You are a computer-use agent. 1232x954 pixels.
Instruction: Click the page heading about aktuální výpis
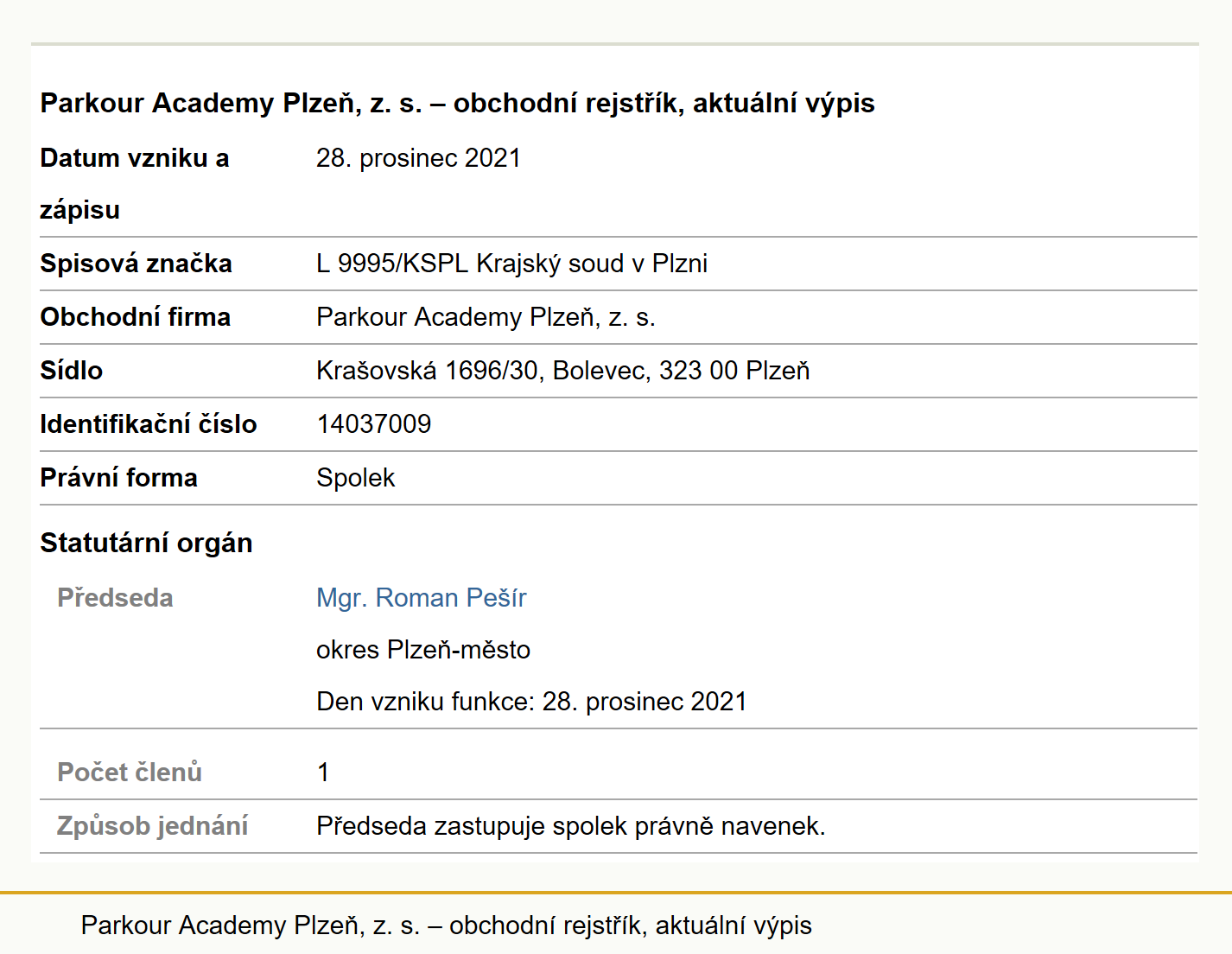(x=457, y=103)
